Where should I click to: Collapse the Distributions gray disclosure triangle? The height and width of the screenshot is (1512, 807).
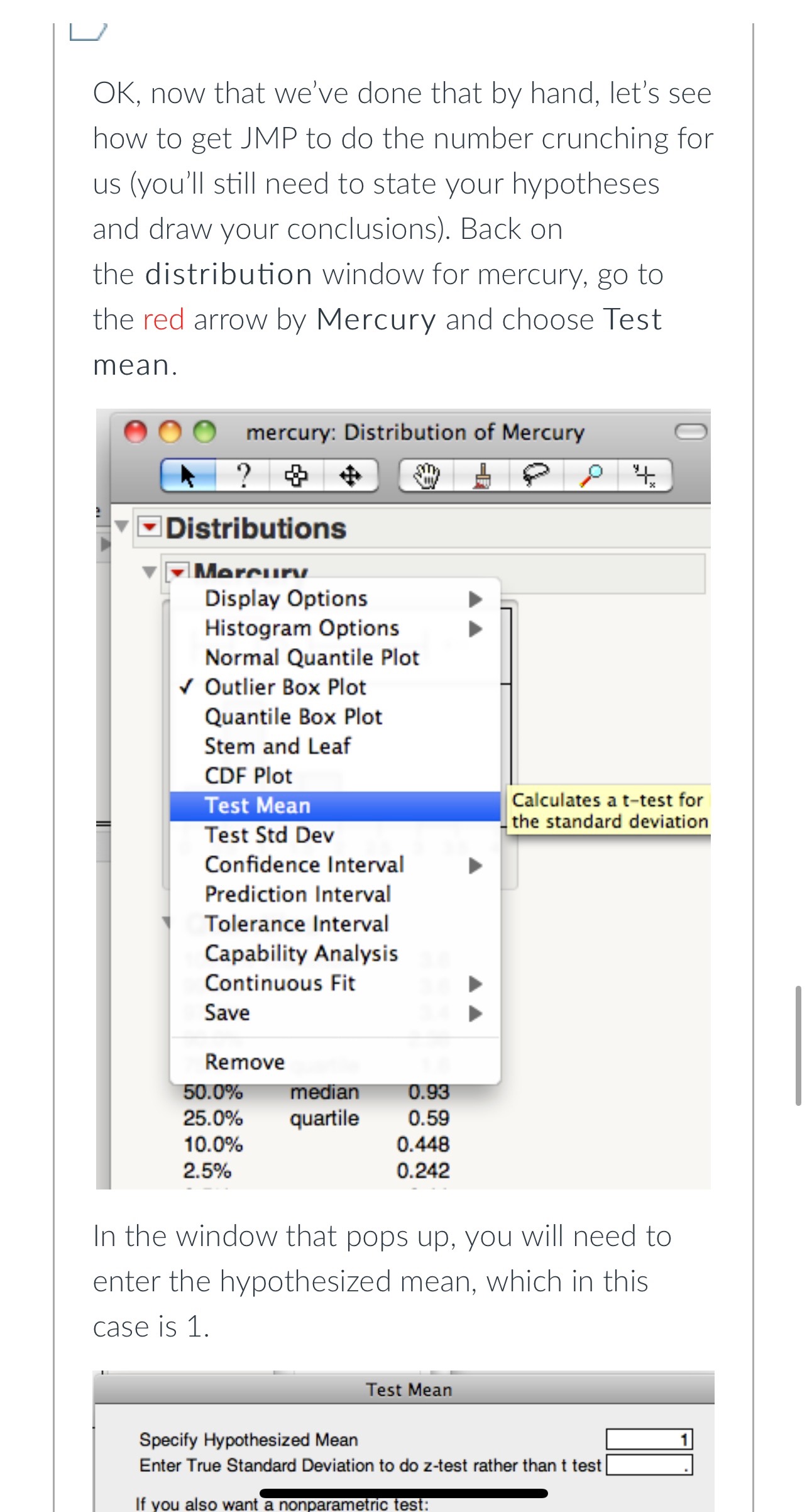pos(122,526)
